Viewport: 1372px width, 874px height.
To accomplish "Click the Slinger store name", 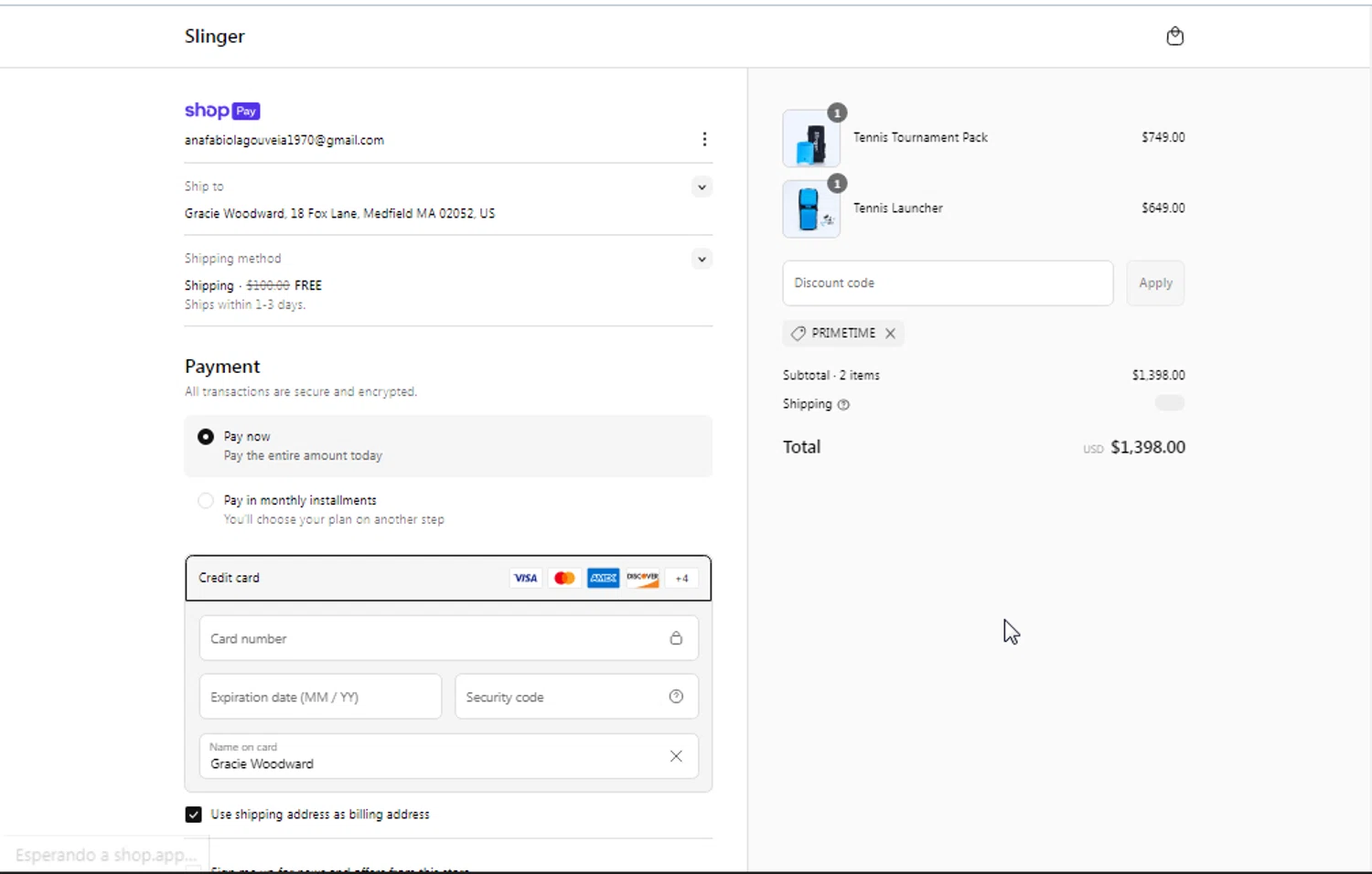I will tap(215, 37).
